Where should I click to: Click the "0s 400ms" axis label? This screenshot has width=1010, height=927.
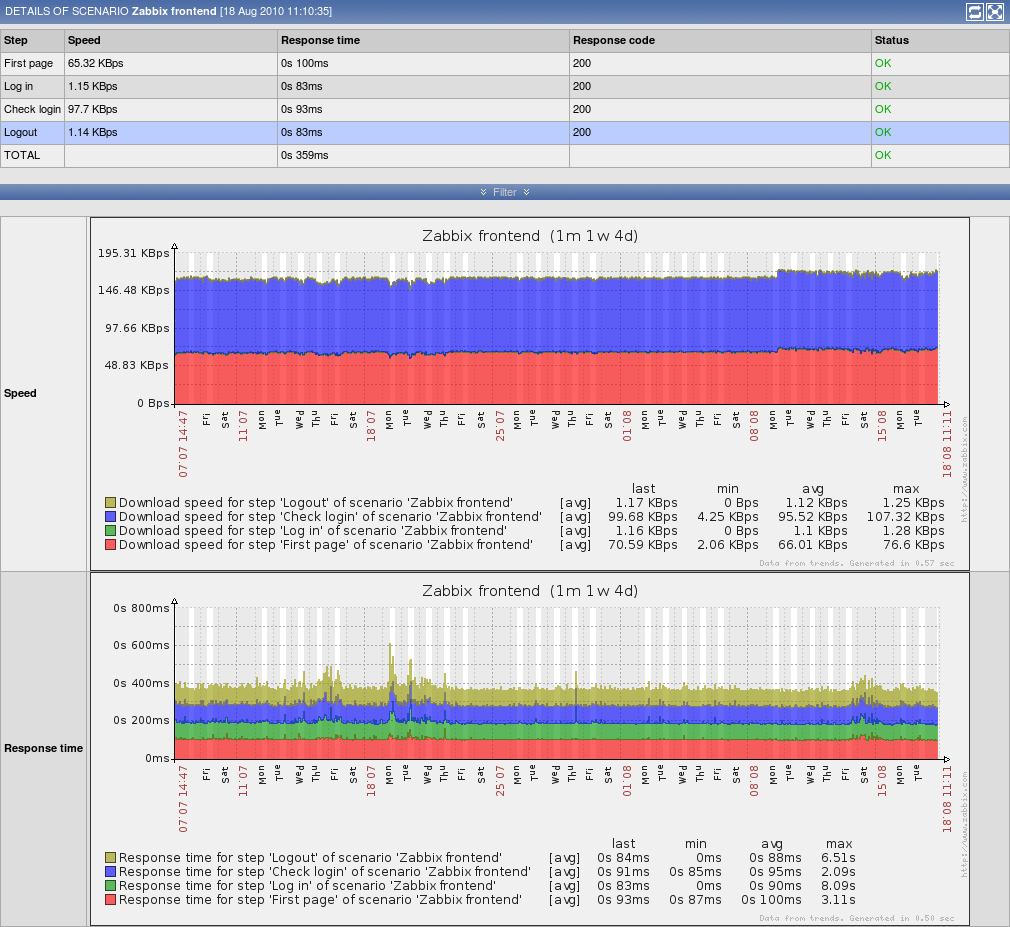click(141, 683)
